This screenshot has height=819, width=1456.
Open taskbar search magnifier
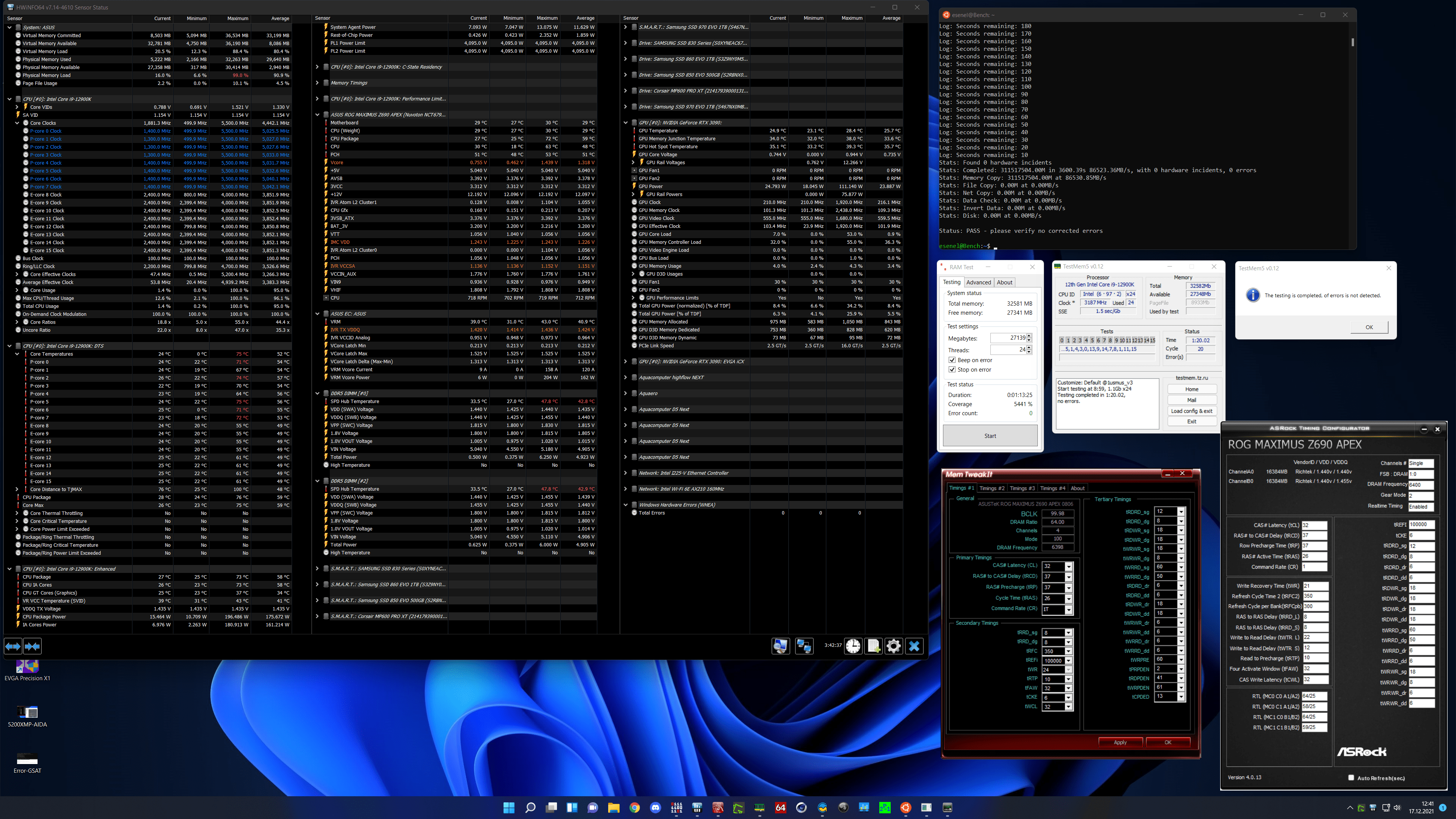(x=530, y=808)
